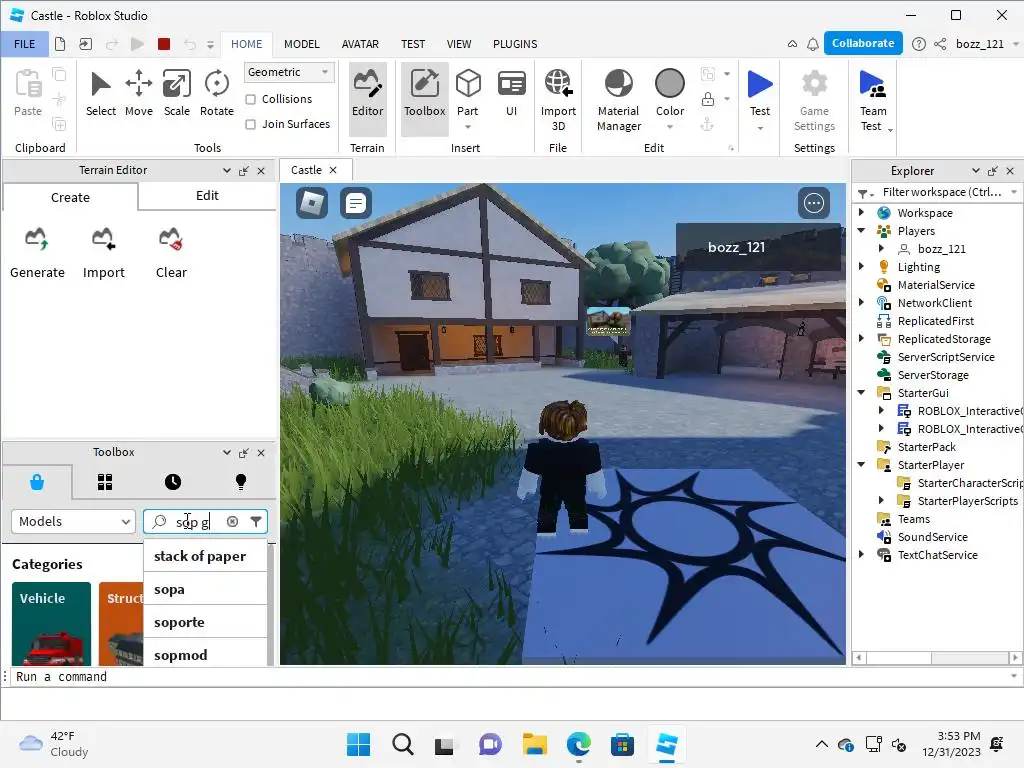Viewport: 1024px width, 768px height.
Task: Open Toolbox Creations lightbulb tab
Action: [x=241, y=482]
